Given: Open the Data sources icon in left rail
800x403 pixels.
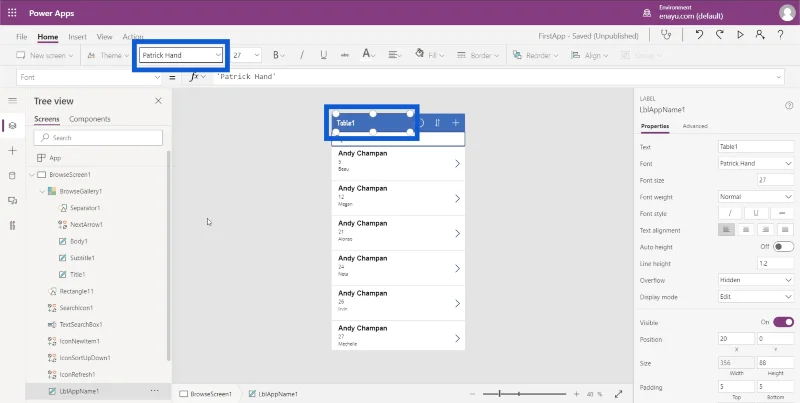Looking at the screenshot, I should point(12,175).
